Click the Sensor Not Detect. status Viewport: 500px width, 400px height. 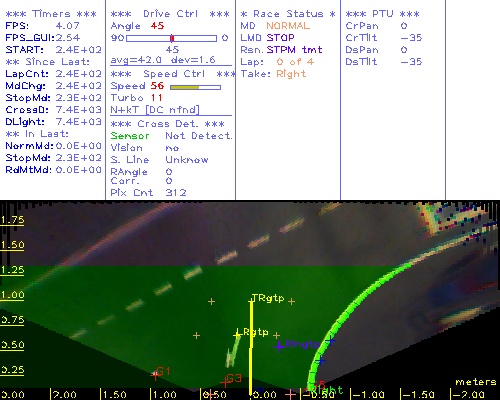(x=171, y=136)
